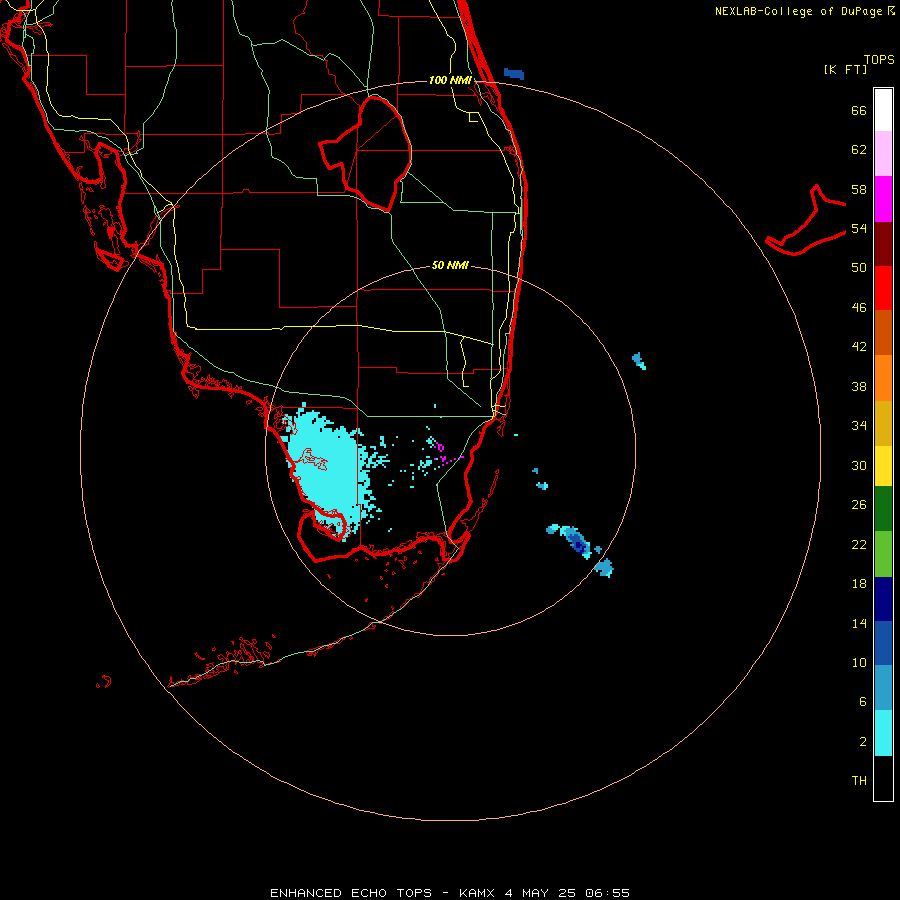Click the large cyan echo area
This screenshot has width=900, height=900.
333,471
